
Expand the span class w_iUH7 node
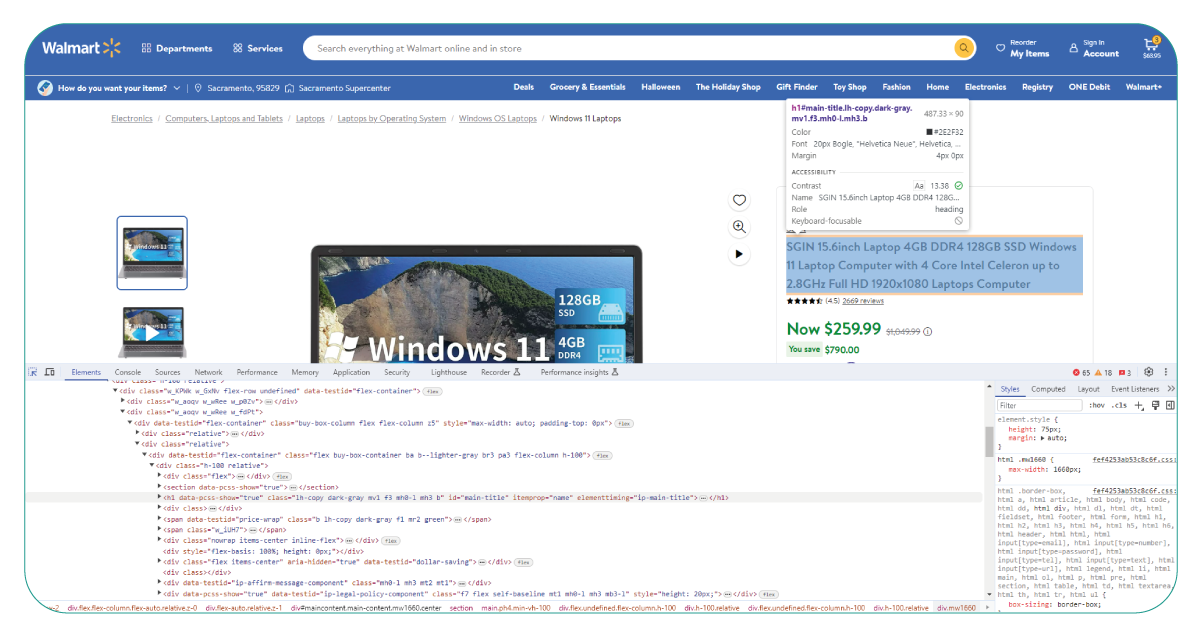(159, 529)
